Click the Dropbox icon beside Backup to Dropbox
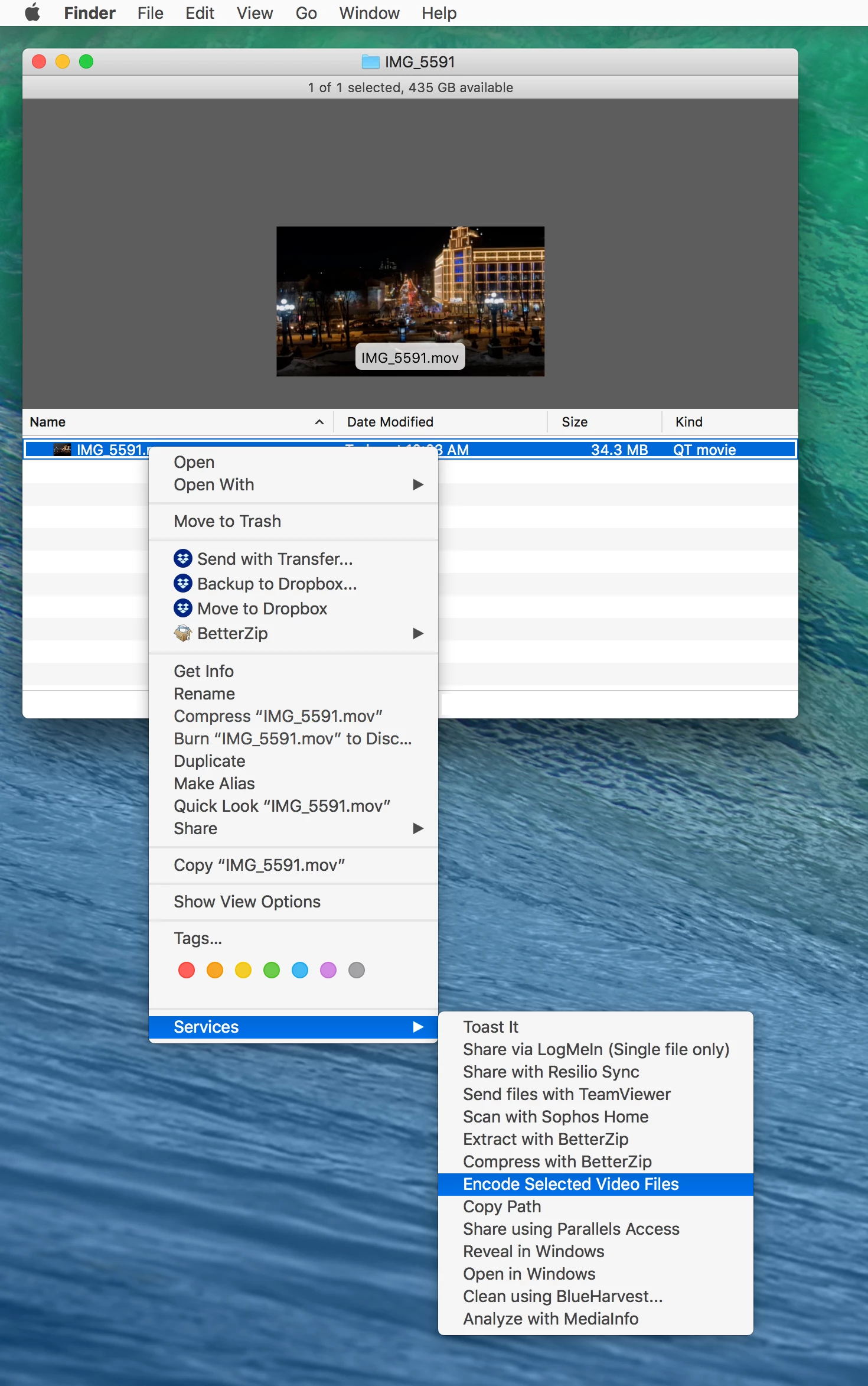The height and width of the screenshot is (1386, 868). 183,583
